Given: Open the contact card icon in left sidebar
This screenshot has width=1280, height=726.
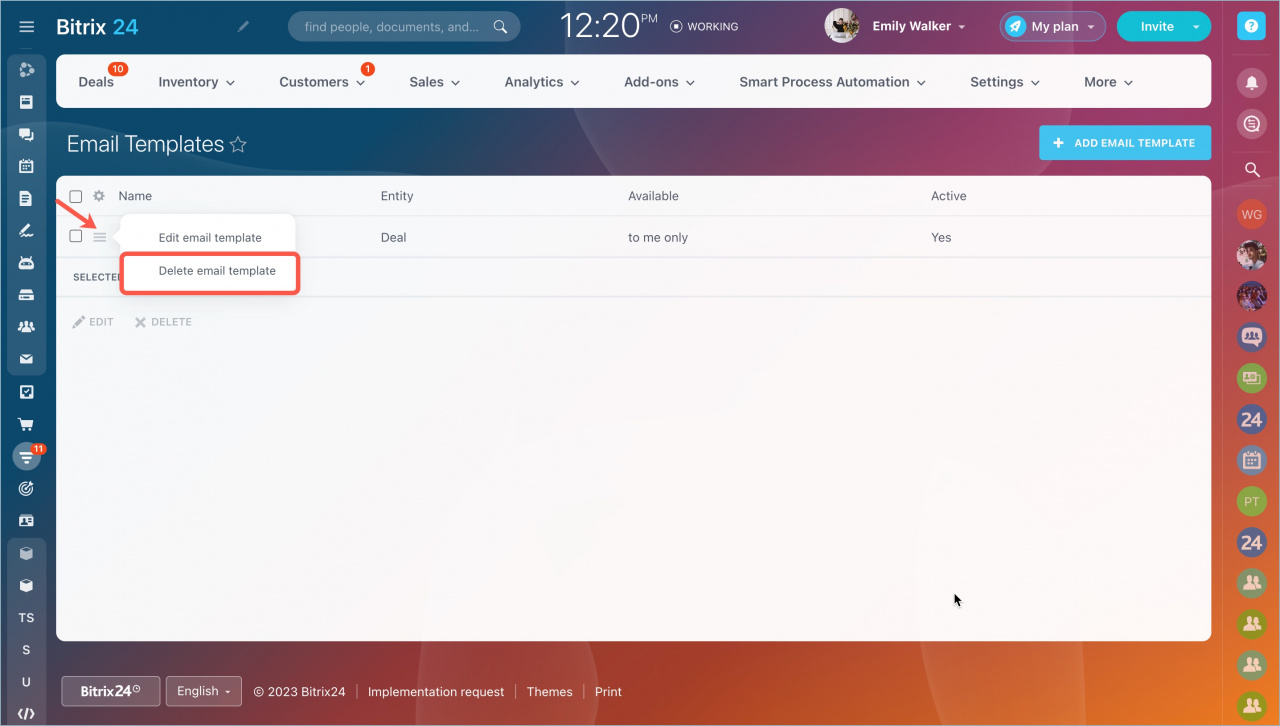Looking at the screenshot, I should point(27,521).
